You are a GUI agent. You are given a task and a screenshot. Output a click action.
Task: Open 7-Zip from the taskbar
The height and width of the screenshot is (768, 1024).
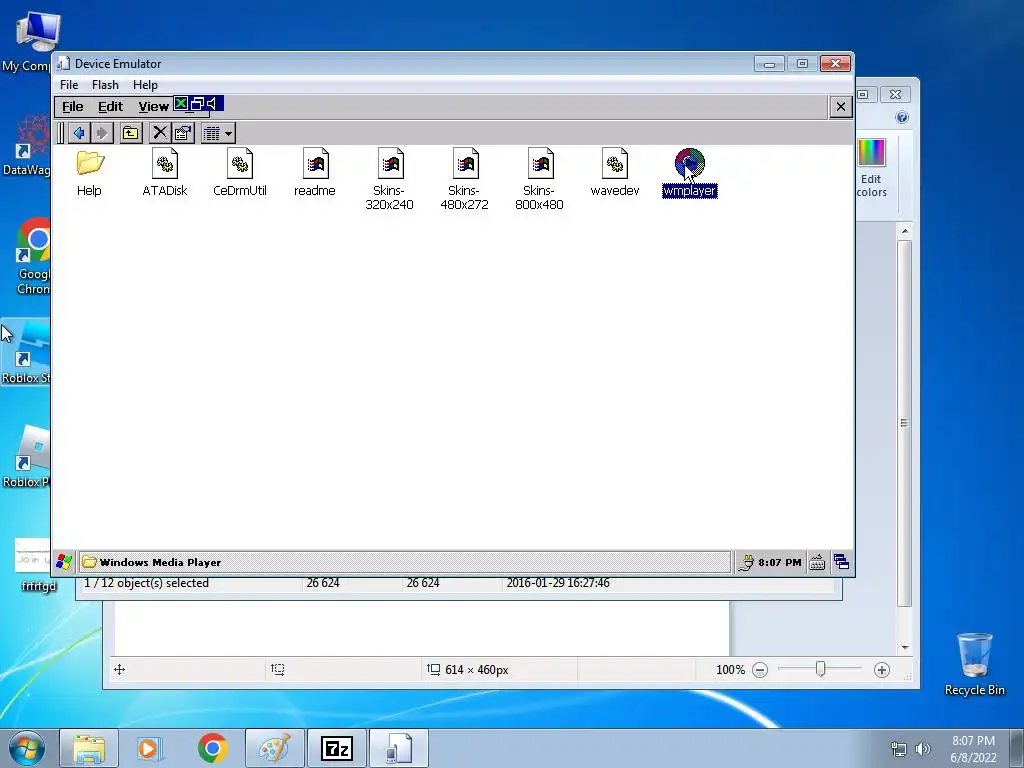click(x=336, y=748)
